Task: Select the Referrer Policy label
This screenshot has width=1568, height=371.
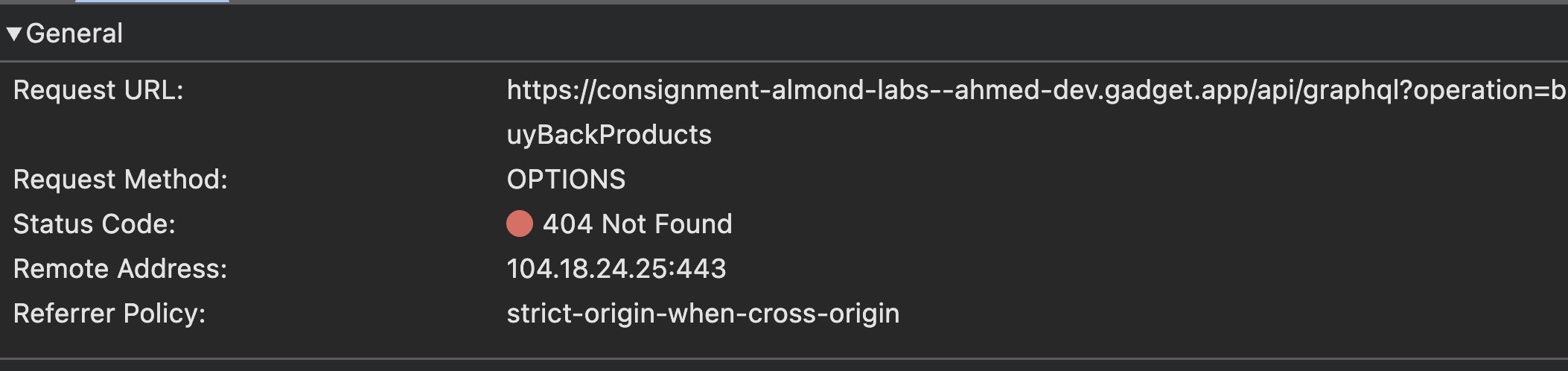Action: (109, 314)
